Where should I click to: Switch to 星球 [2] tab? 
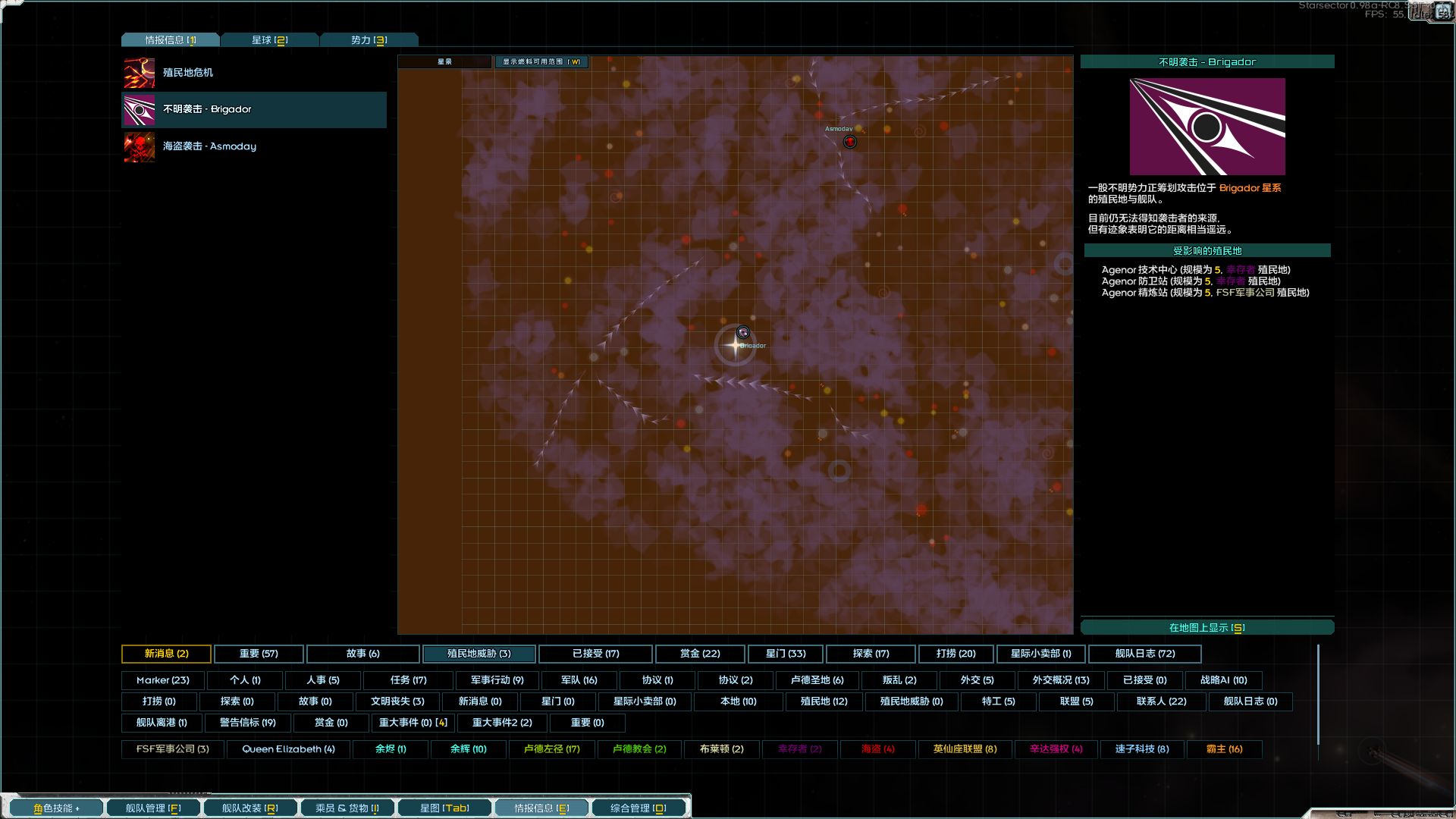pos(270,40)
